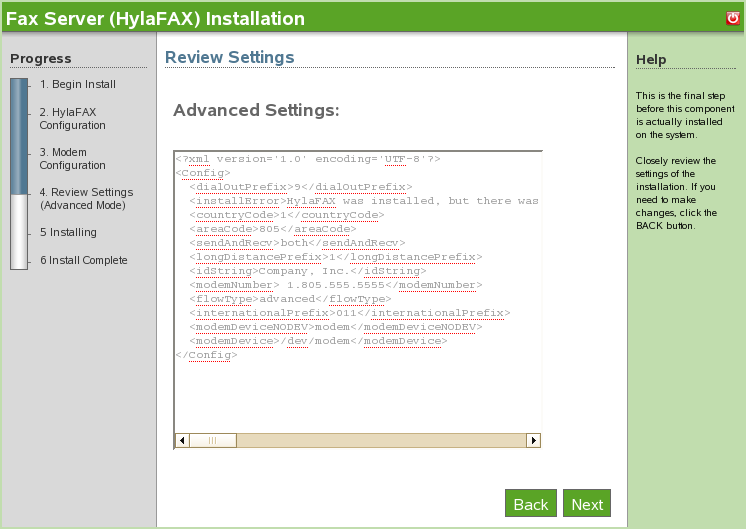
Task: Select the '1. Begin Install' progress step
Action: pos(78,84)
